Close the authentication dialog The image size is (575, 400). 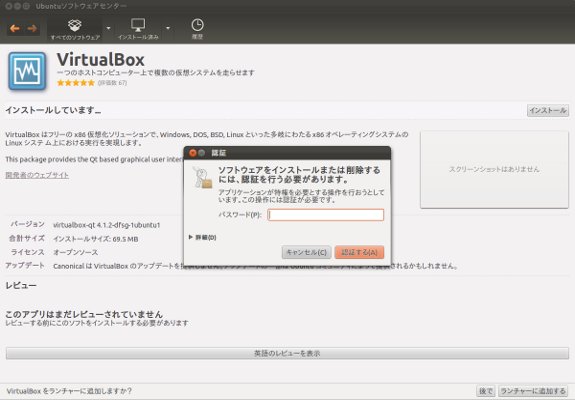(x=193, y=153)
